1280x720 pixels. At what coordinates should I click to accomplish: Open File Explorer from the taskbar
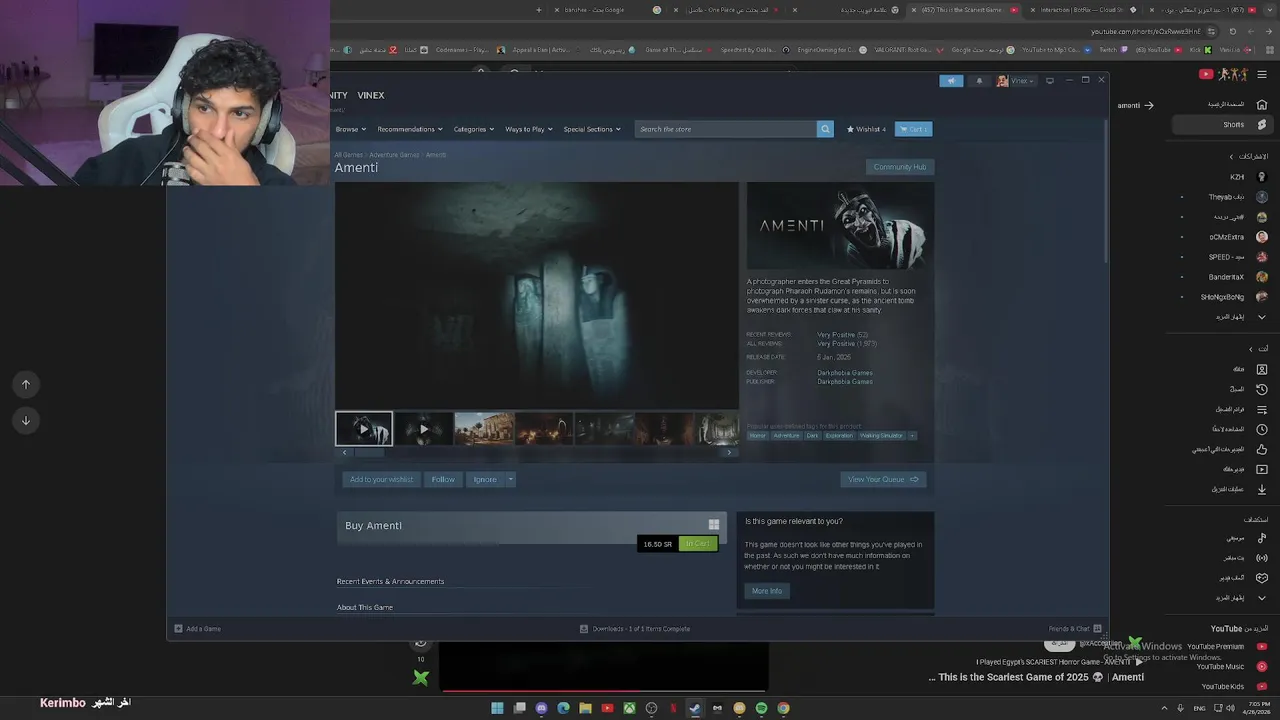click(x=585, y=708)
